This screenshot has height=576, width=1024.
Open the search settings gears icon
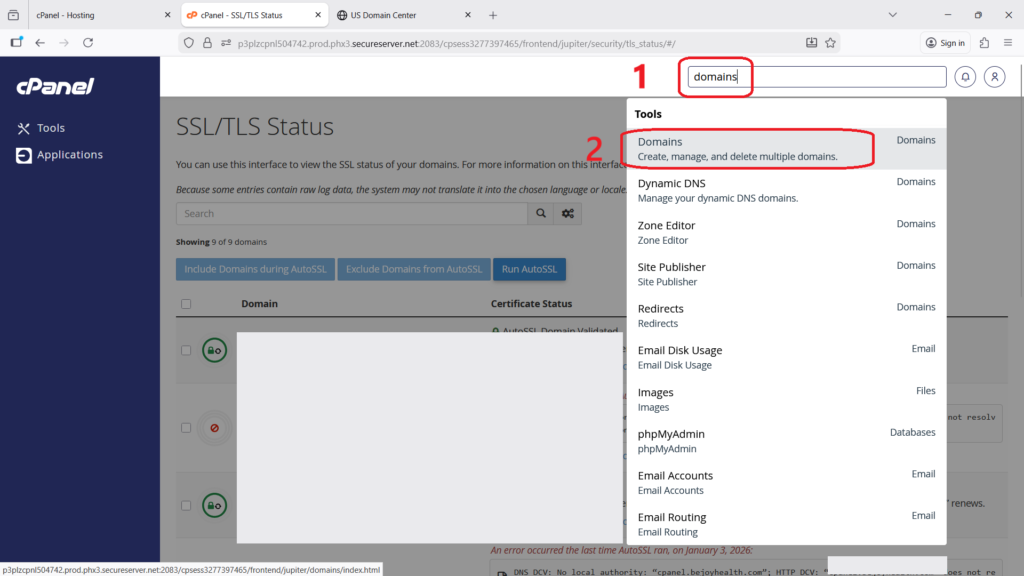point(568,213)
